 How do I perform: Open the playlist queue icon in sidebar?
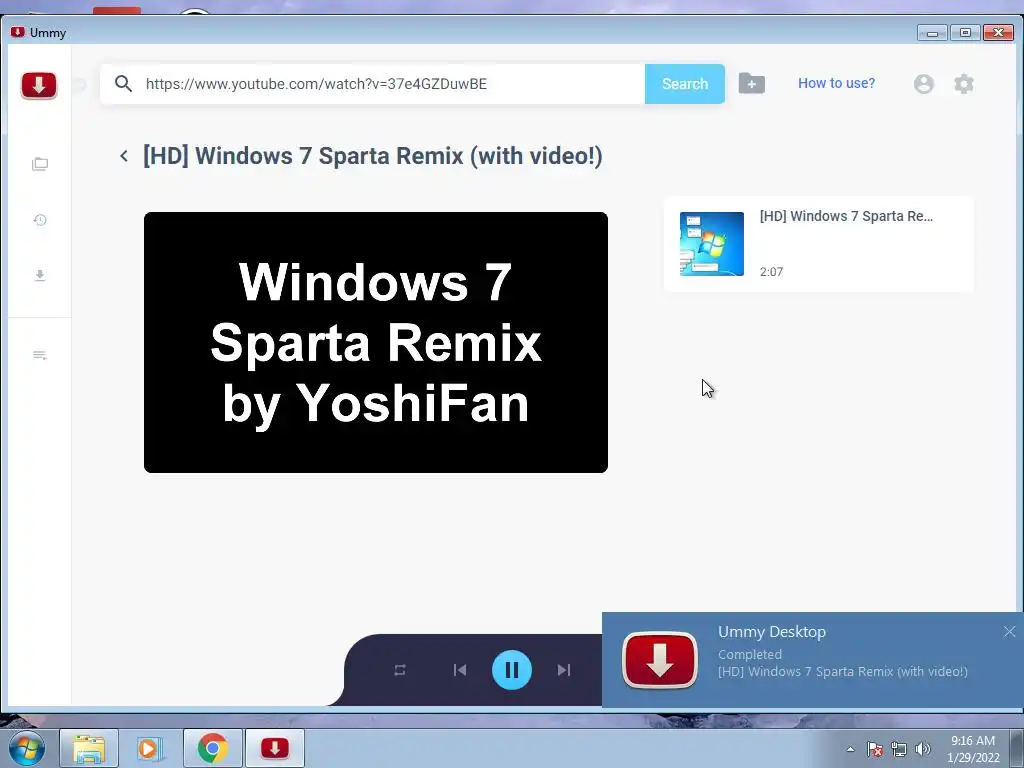pyautogui.click(x=40, y=355)
